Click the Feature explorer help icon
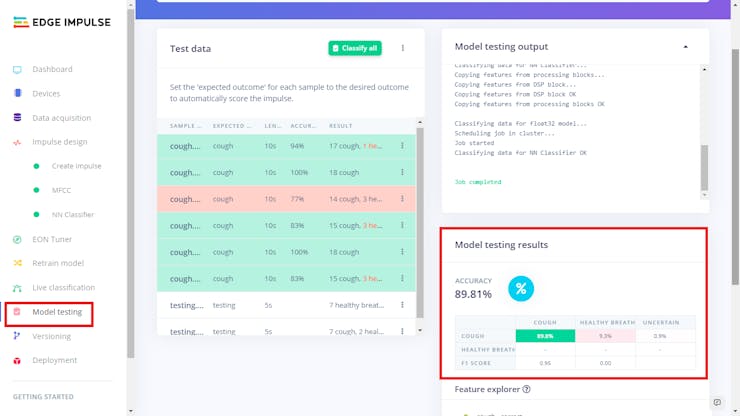 pos(526,389)
